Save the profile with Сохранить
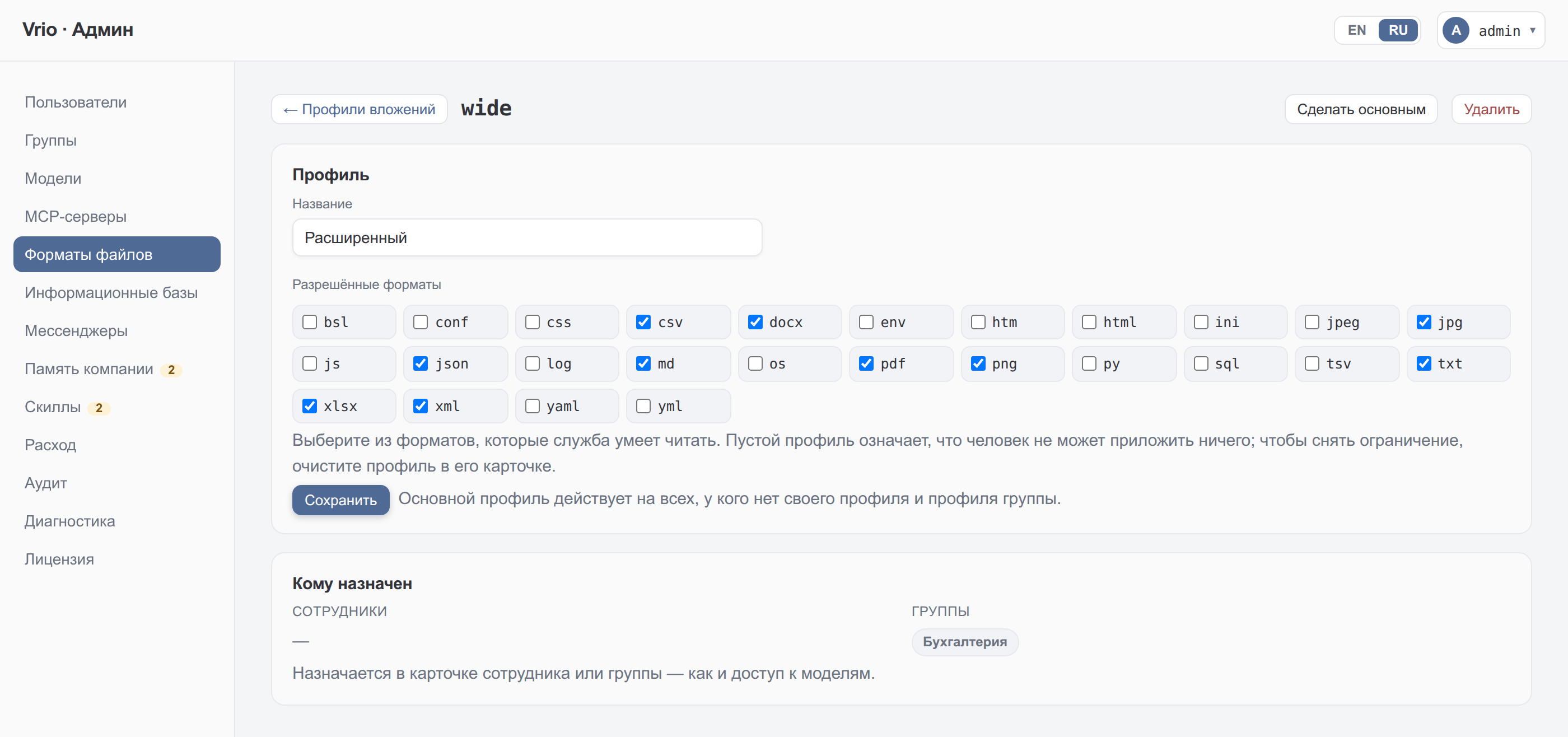 coord(340,500)
